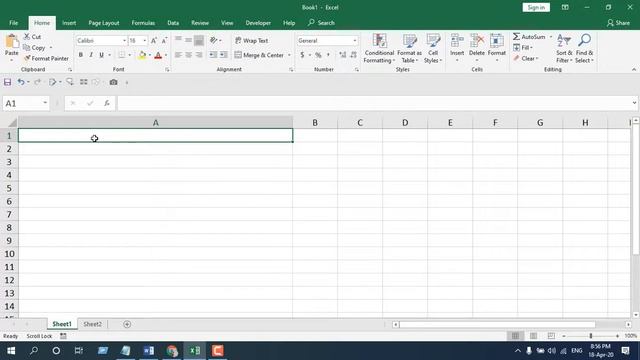Image resolution: width=640 pixels, height=360 pixels.
Task: Apply the fill color bucket
Action: click(142, 55)
